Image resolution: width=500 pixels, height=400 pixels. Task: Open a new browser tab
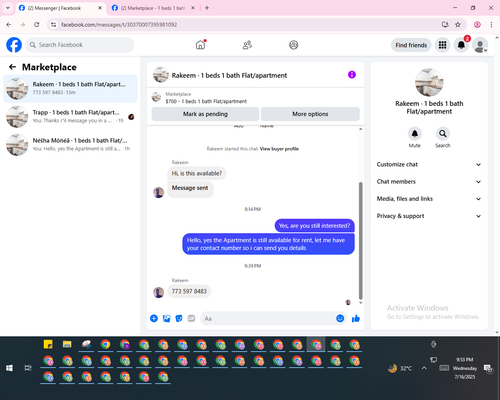(207, 8)
